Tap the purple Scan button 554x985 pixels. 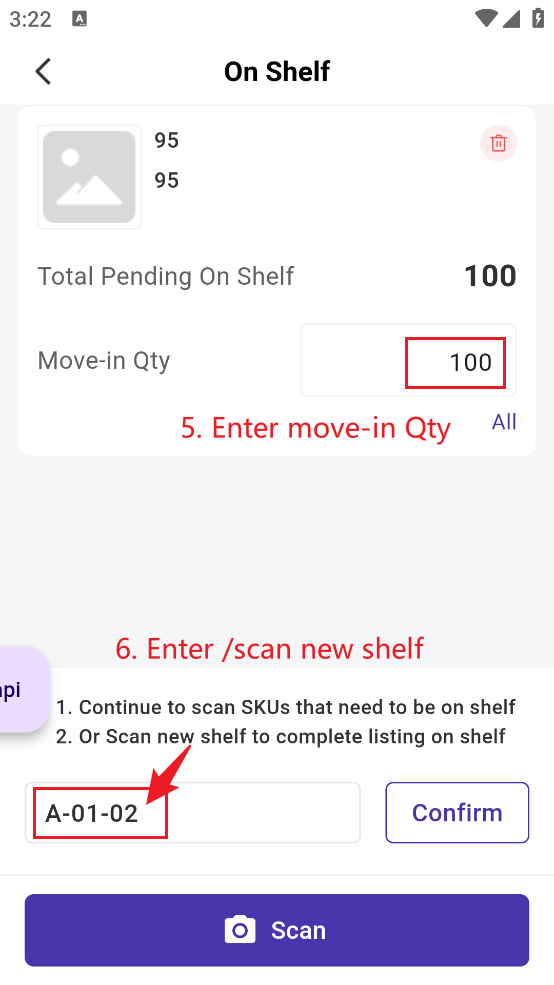coord(277,930)
